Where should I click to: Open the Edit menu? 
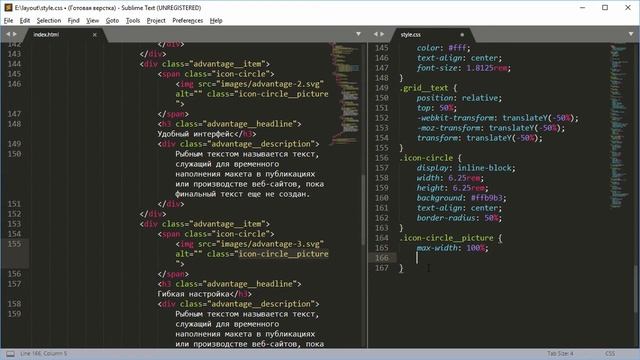point(25,20)
